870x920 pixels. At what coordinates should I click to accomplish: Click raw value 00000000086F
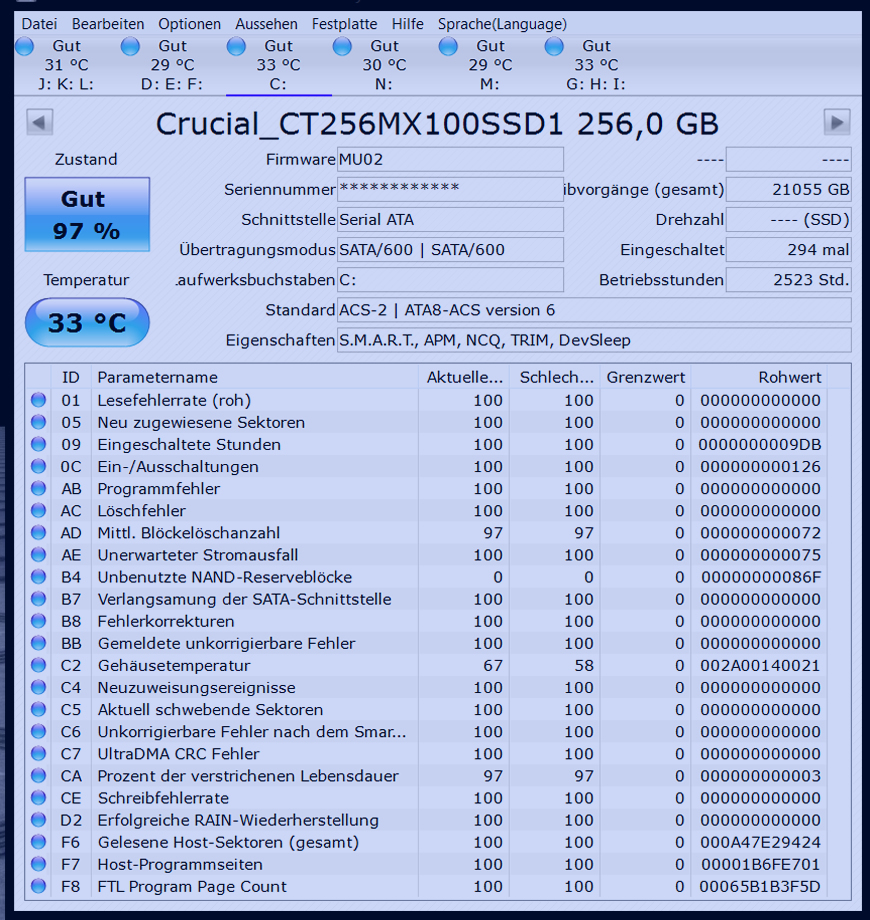pyautogui.click(x=761, y=577)
